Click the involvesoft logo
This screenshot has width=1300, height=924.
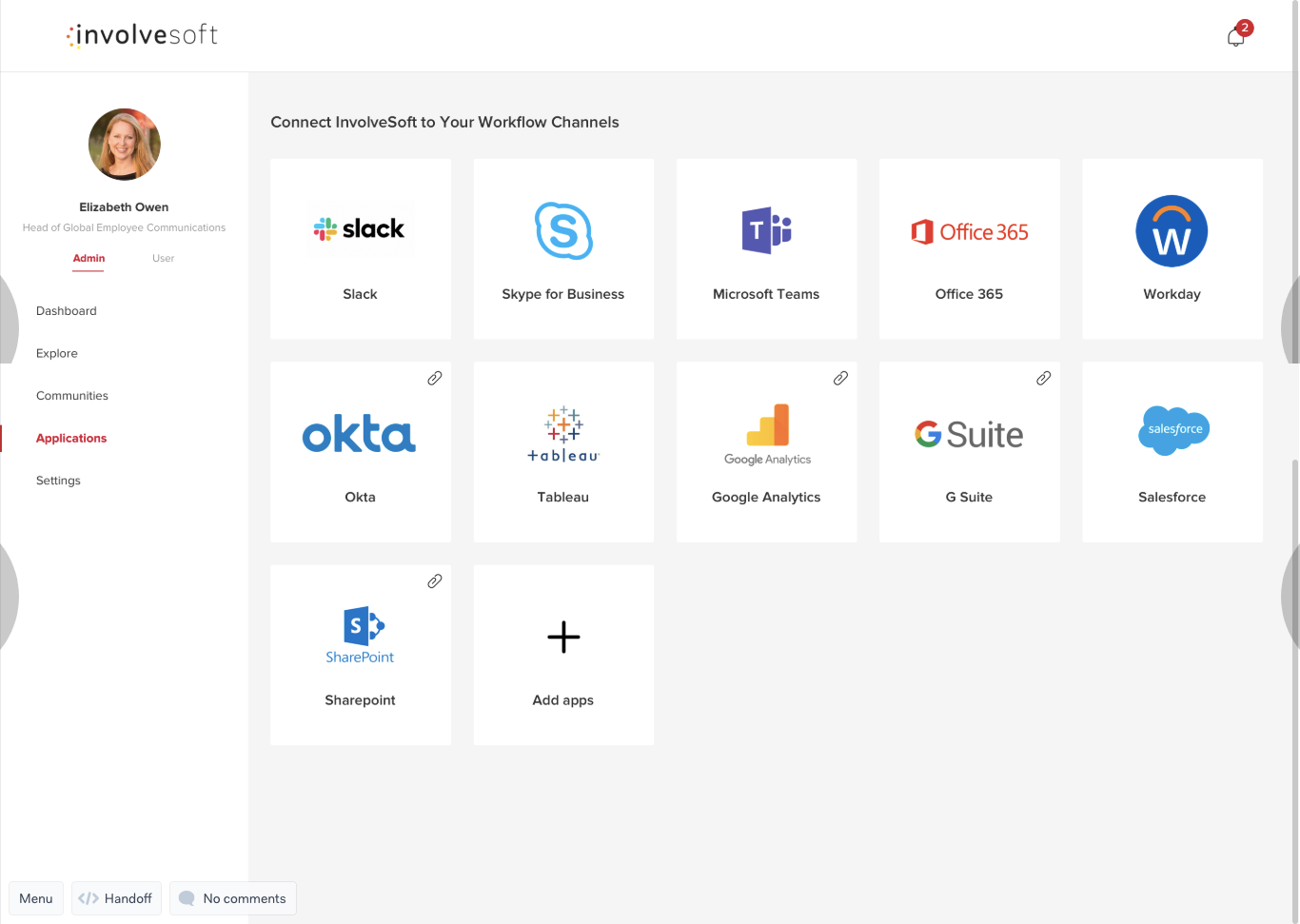click(x=142, y=35)
